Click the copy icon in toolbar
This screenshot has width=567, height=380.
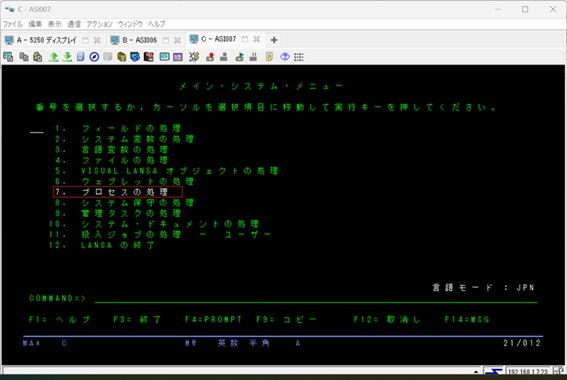(24, 57)
